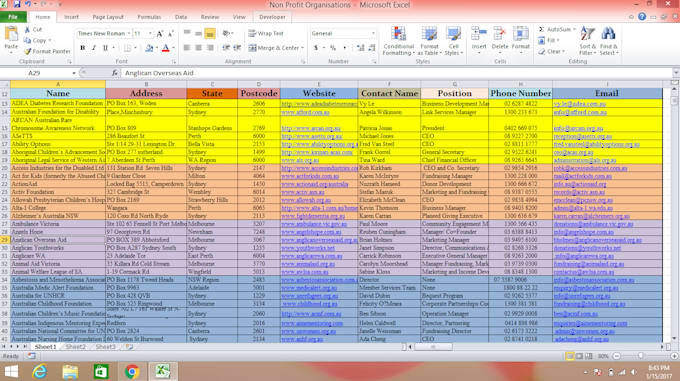Click the Delete cells icon
Image resolution: width=680 pixels, height=381 pixels.
pos(500,34)
